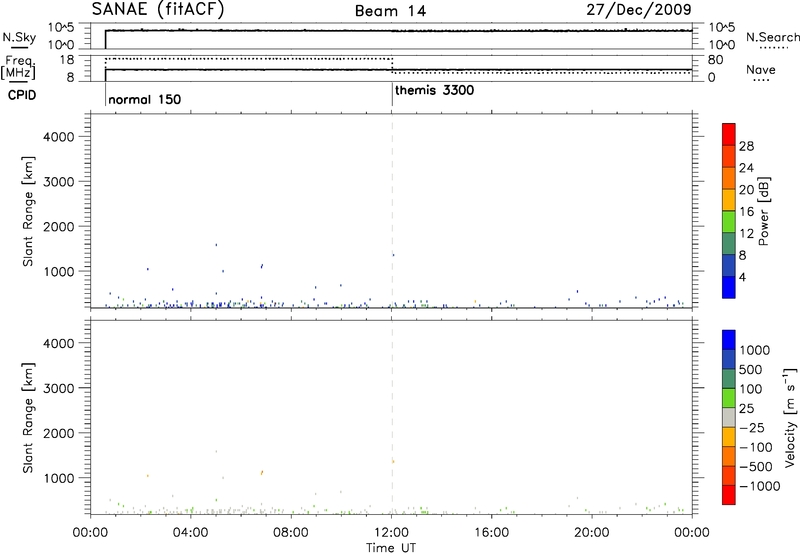Click the '1000' tick on Velocity colorbar

coord(755,350)
